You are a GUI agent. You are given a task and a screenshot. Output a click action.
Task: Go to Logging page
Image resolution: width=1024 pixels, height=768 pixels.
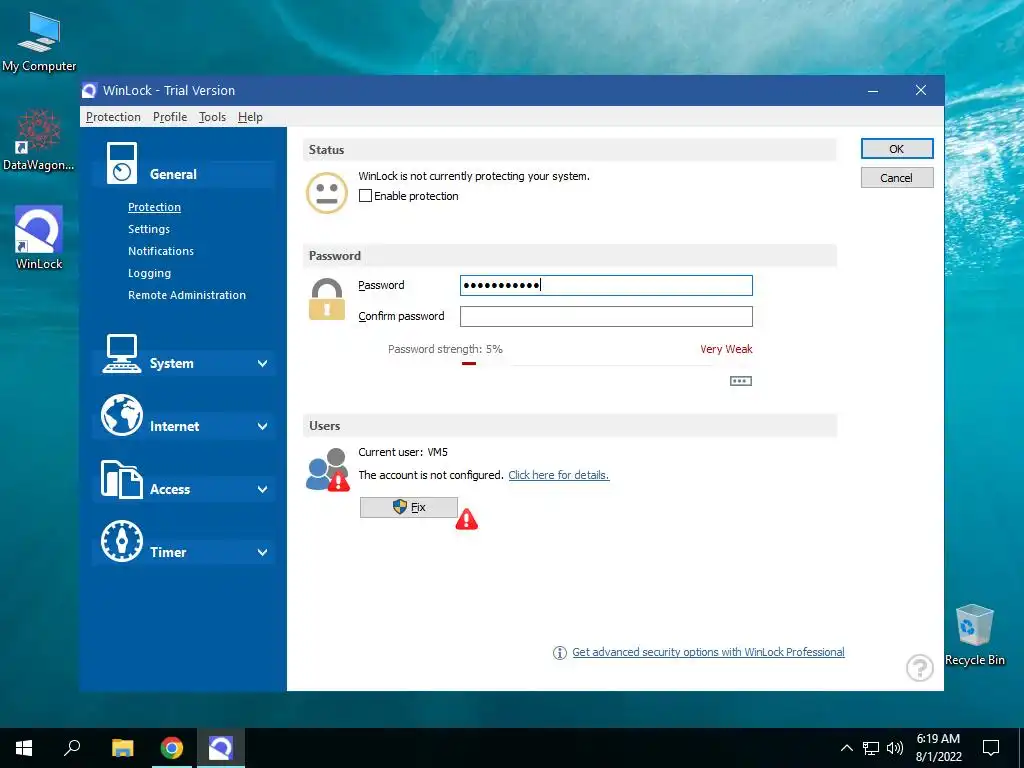[x=150, y=274]
